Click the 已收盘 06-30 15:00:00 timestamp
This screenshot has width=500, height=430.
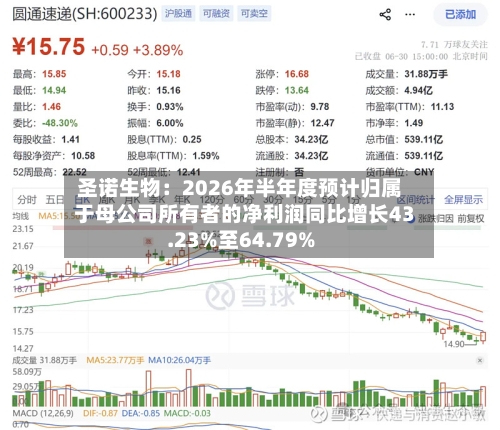click(421, 56)
